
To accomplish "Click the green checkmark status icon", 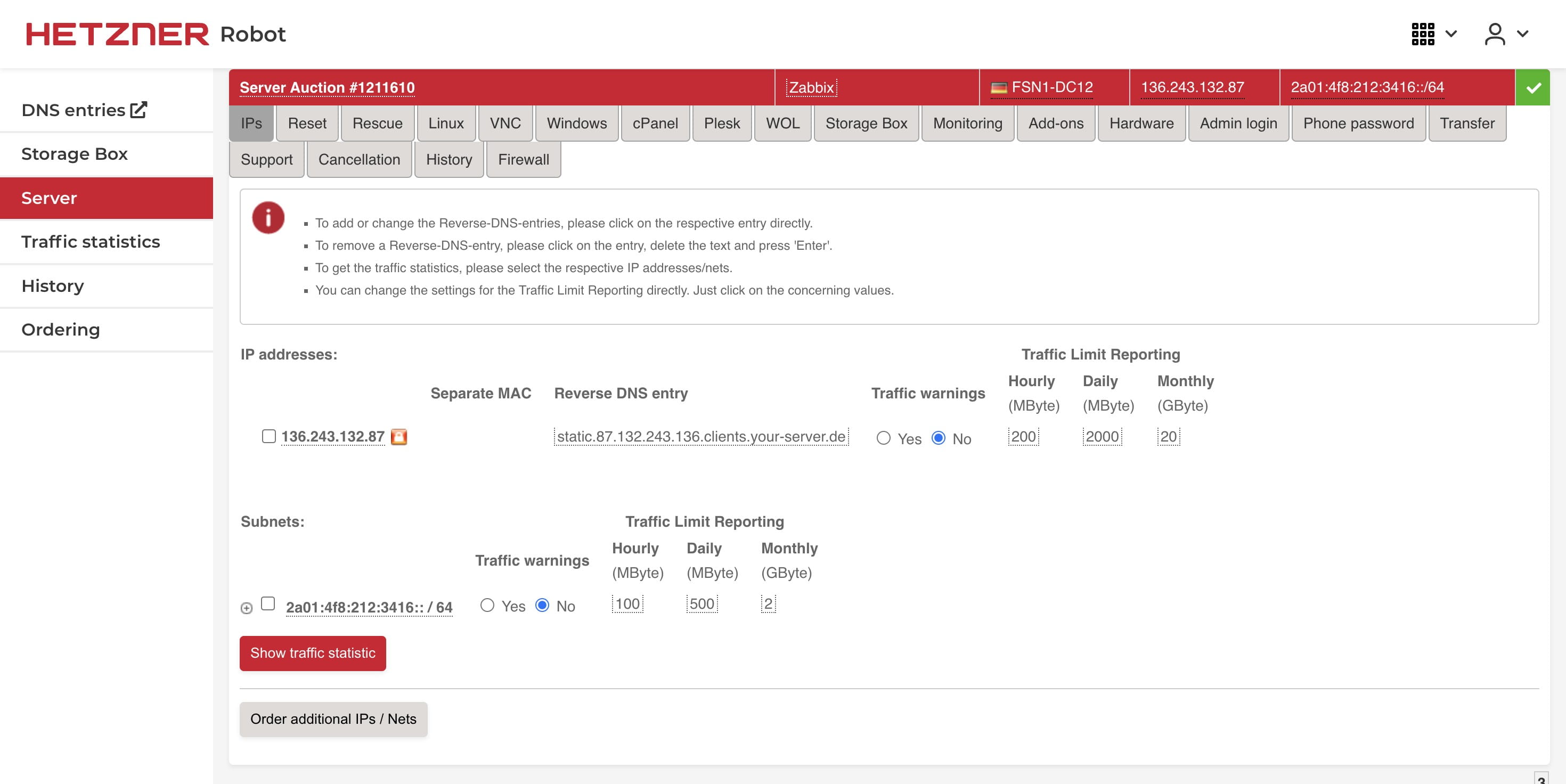I will tap(1532, 87).
